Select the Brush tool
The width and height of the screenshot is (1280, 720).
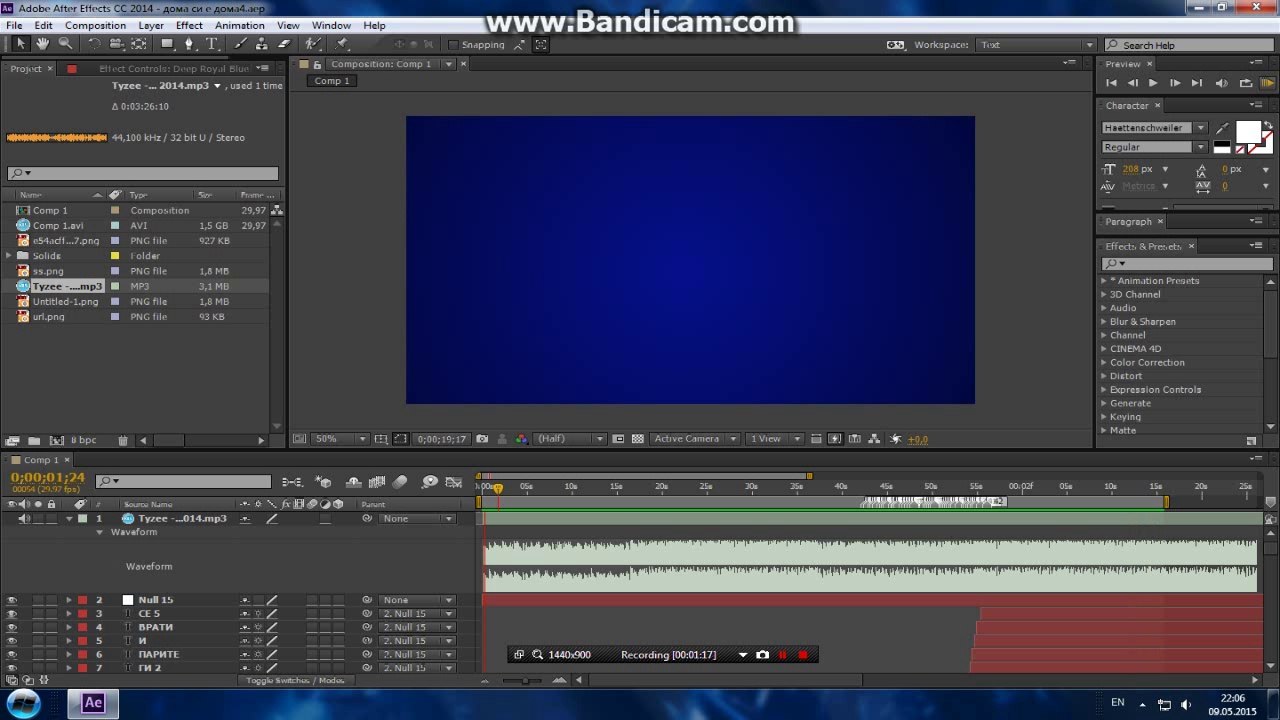tap(241, 44)
